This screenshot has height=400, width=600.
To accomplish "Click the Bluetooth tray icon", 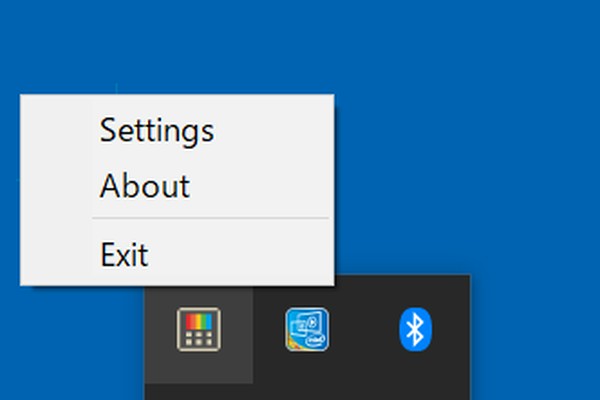I will (x=415, y=329).
